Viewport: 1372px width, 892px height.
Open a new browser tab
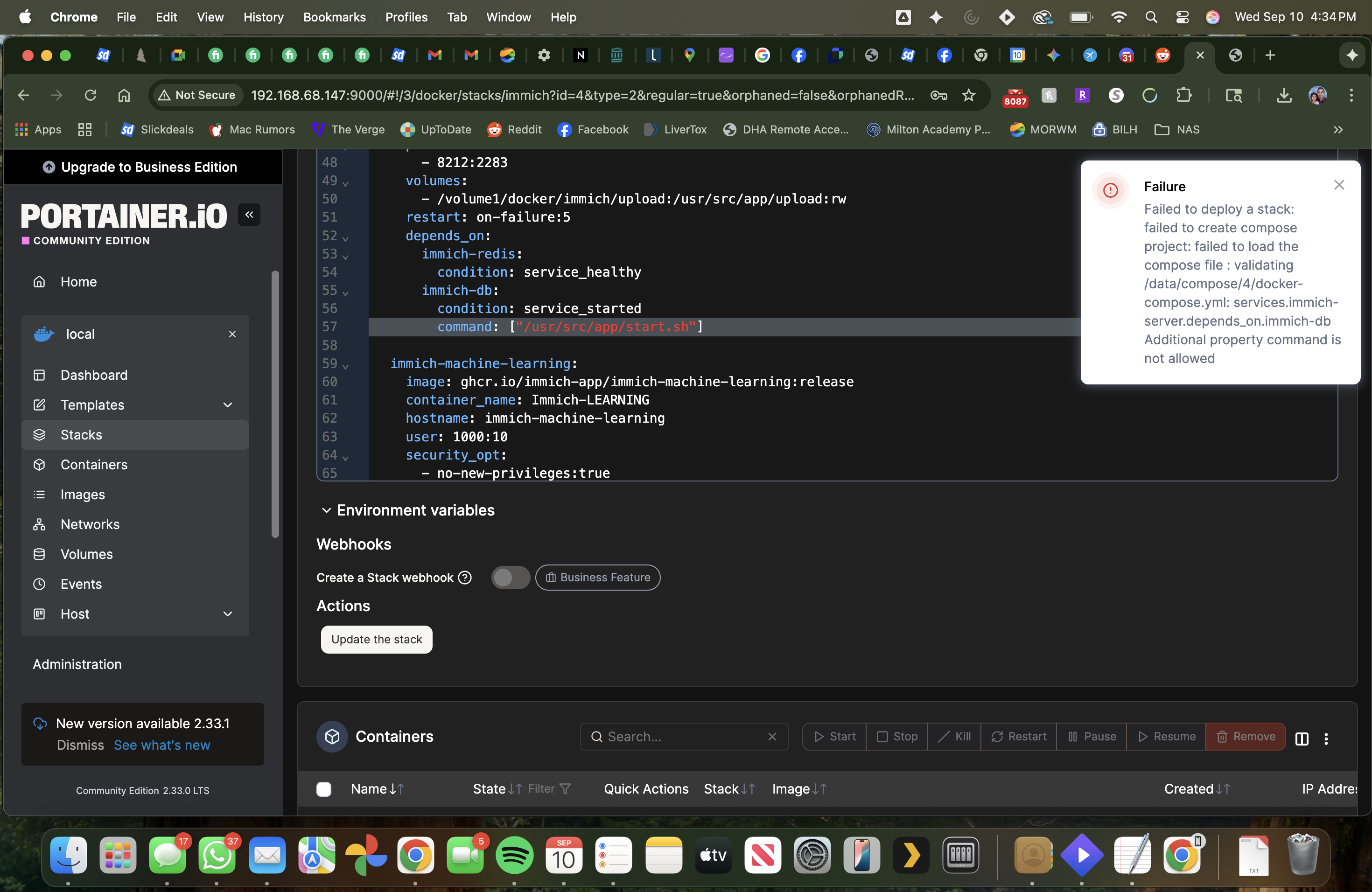[x=1270, y=56]
